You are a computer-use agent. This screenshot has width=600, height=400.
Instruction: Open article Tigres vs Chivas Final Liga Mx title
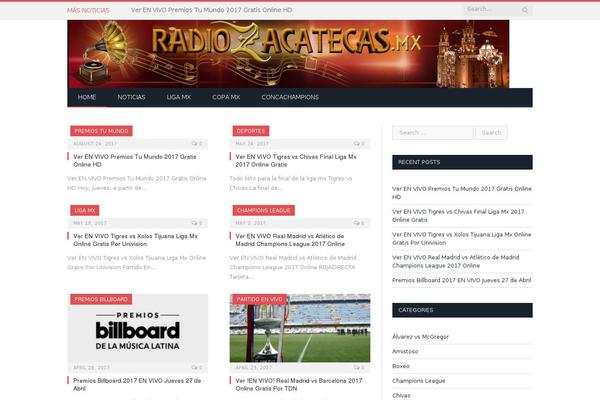(x=296, y=160)
